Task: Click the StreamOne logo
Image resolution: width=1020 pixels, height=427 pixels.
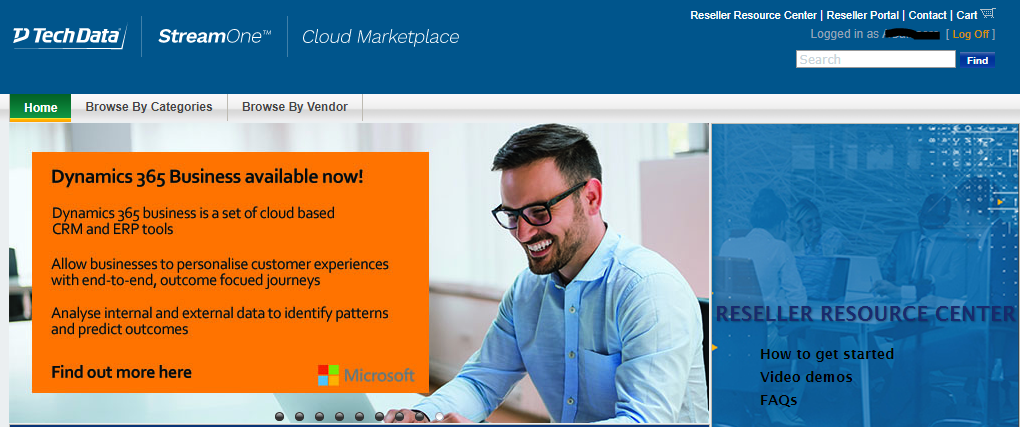Action: (214, 37)
